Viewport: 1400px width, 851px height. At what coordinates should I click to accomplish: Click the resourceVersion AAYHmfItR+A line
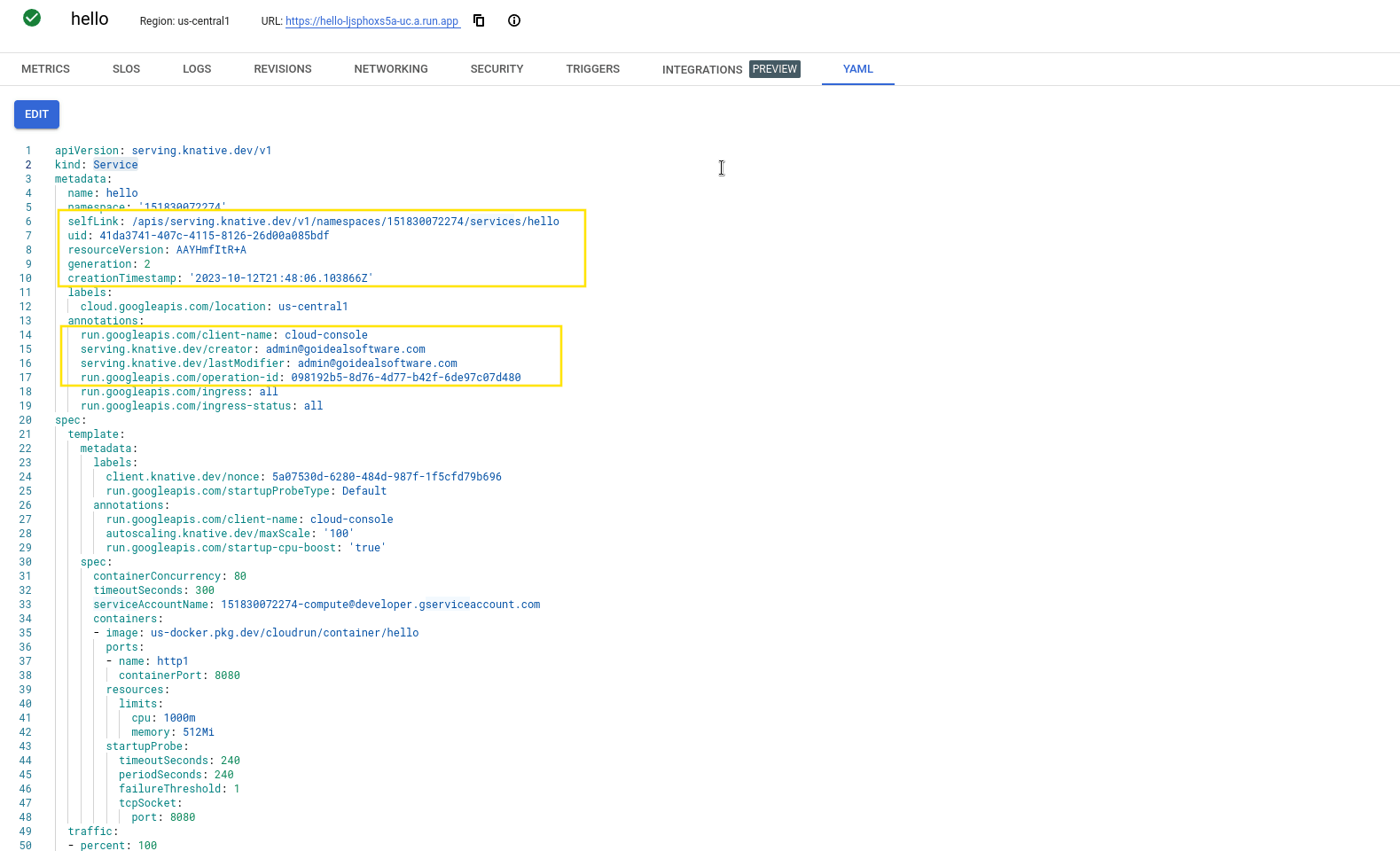157,250
